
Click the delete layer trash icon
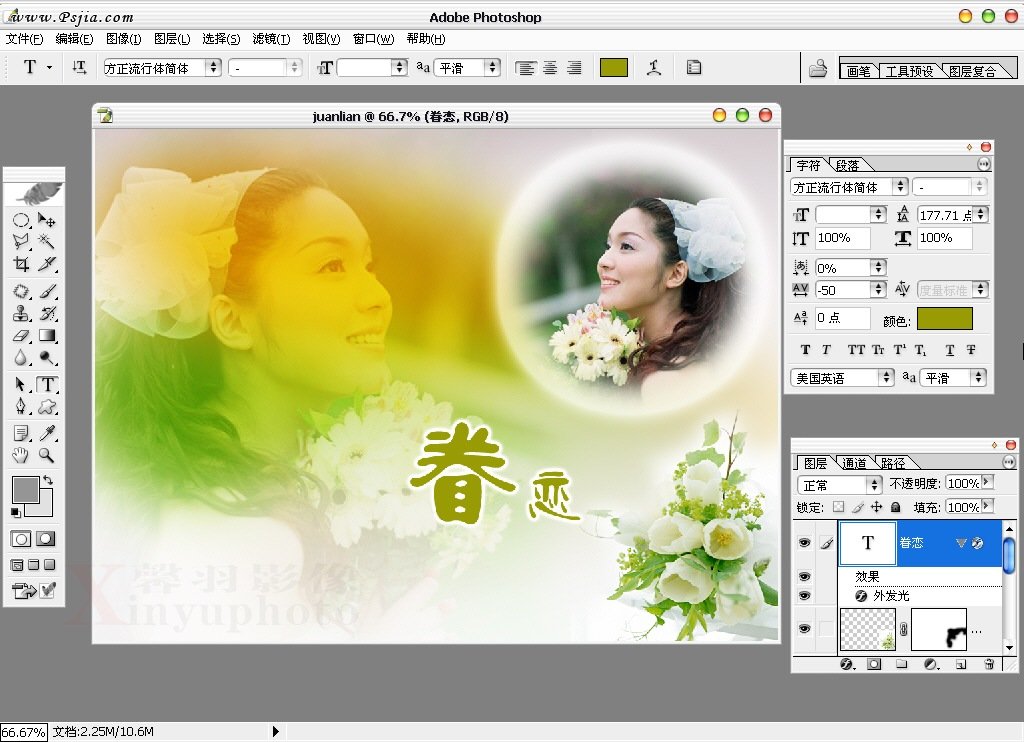click(989, 664)
